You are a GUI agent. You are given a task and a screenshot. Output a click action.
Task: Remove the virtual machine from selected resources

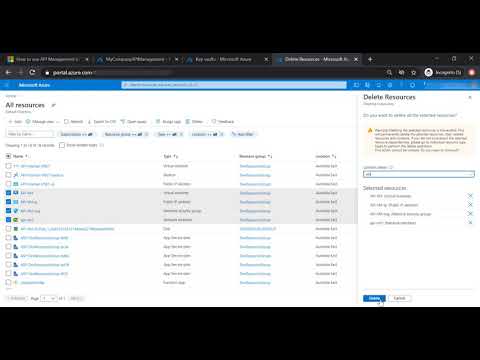pyautogui.click(x=470, y=196)
